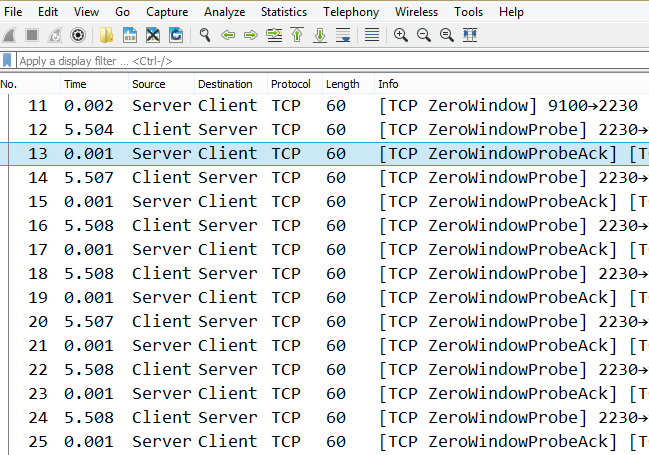
Task: Sort packets by the Time column
Action: [x=75, y=84]
